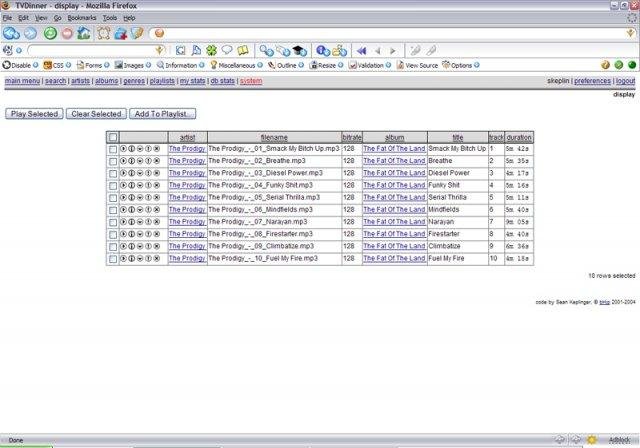
Task: Open the playlists navigation link
Action: (162, 81)
